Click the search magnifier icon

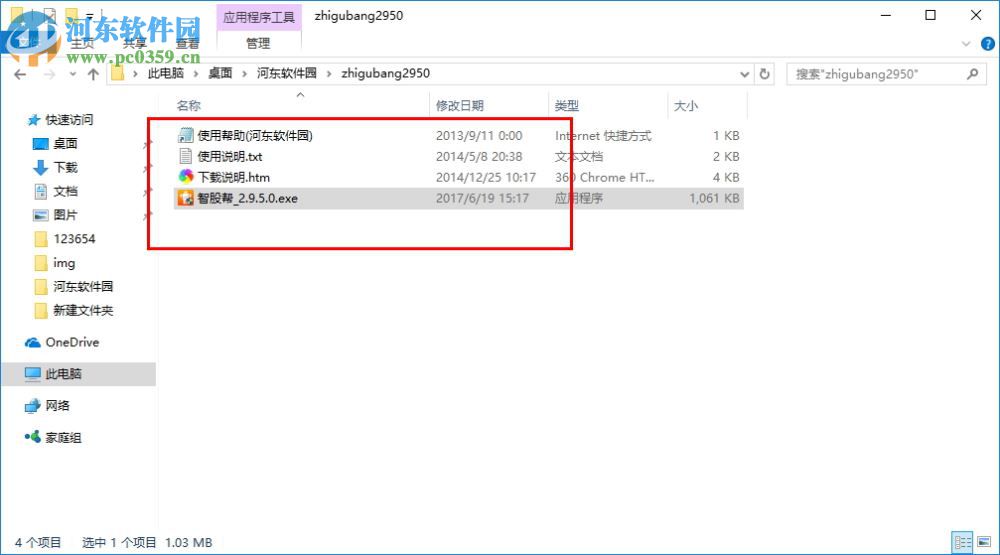click(973, 74)
